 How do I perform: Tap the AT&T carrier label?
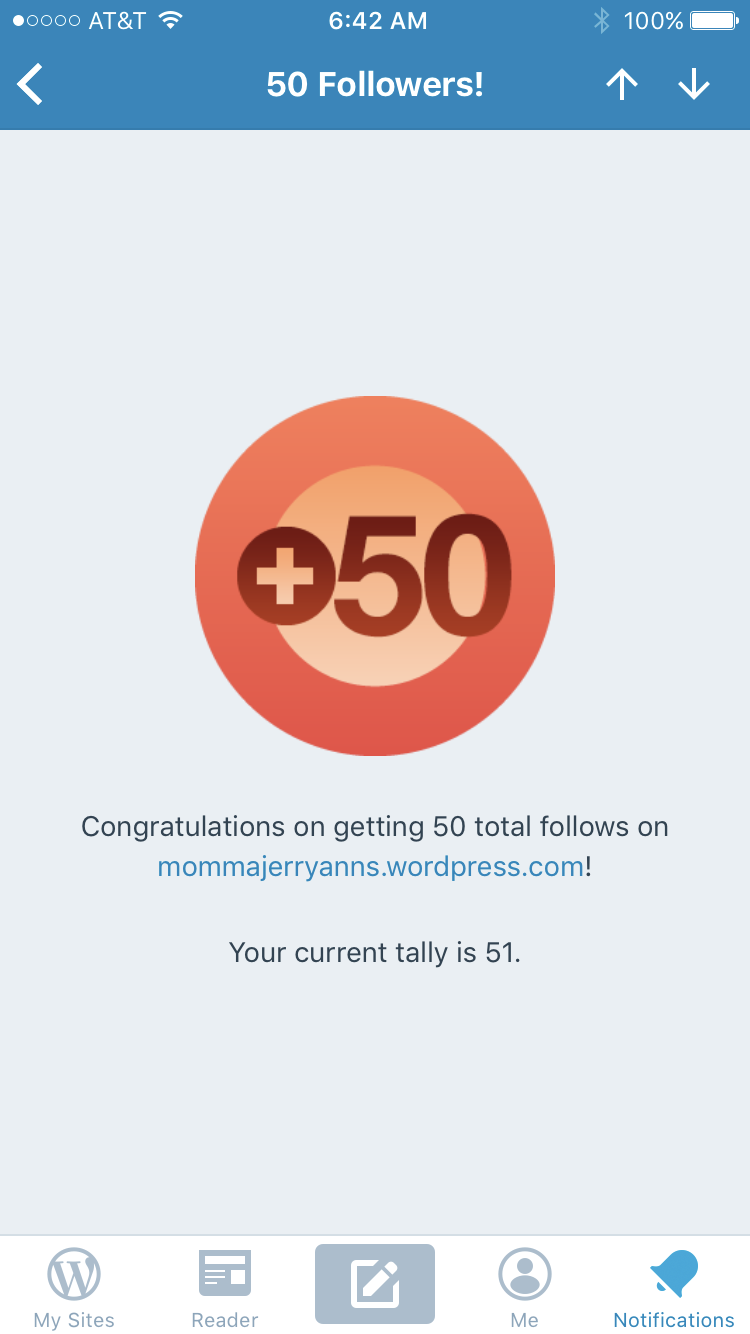pyautogui.click(x=117, y=20)
